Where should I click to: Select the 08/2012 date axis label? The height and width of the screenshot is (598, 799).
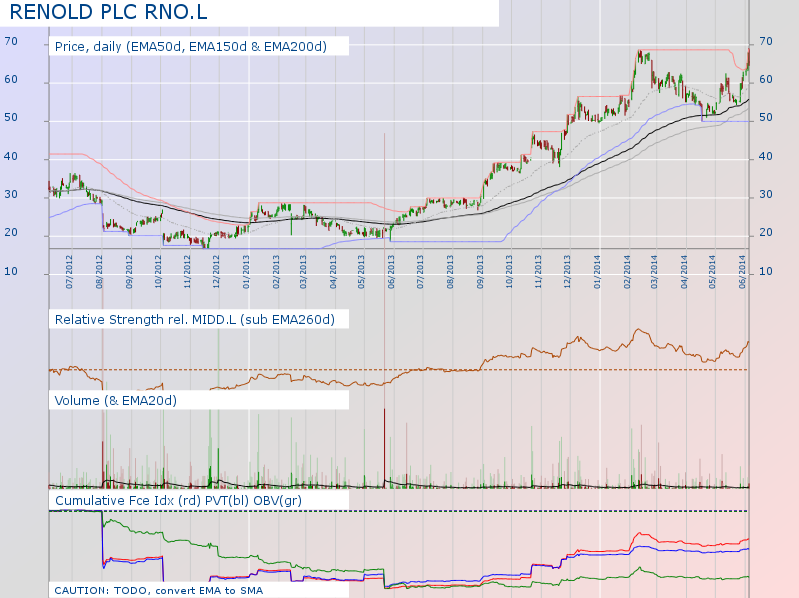tap(99, 272)
